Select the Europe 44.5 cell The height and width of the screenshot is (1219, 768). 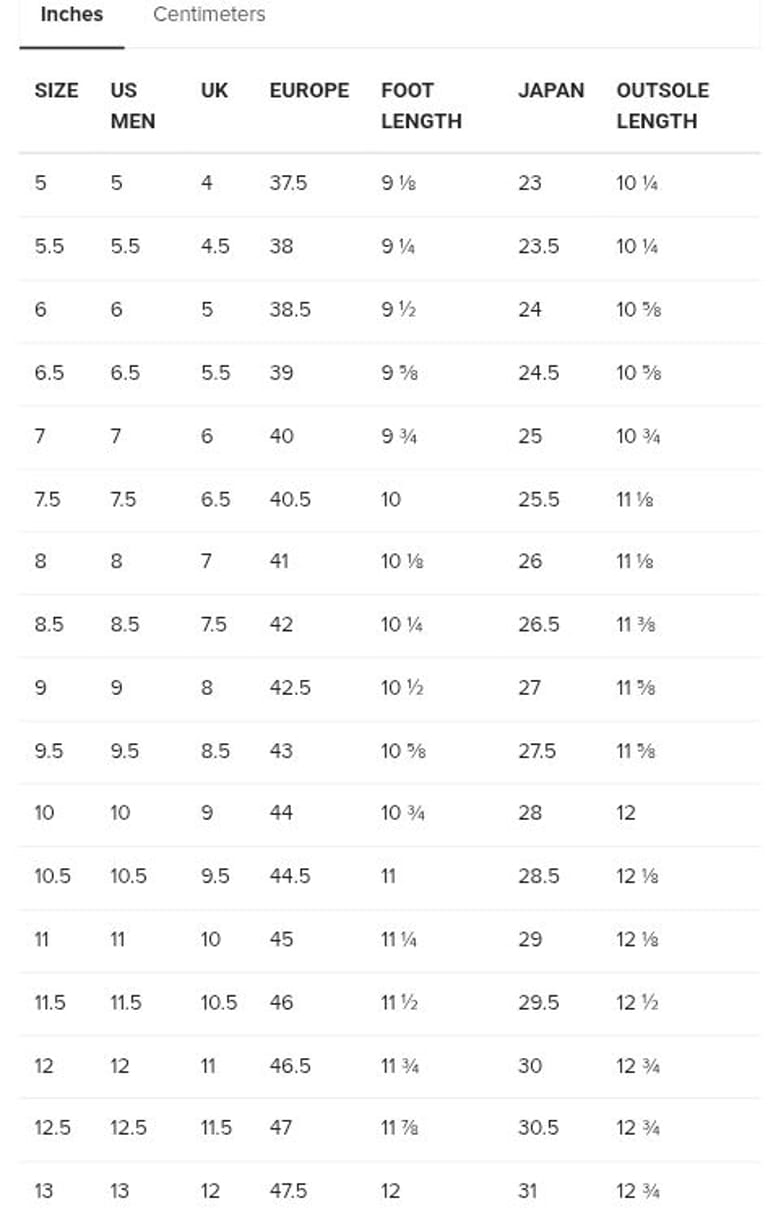[x=290, y=876]
